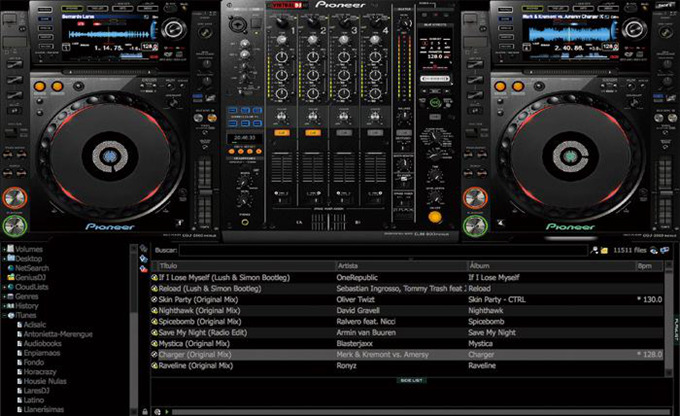
Task: Sort tracks by the Título column header
Action: pyautogui.click(x=245, y=266)
